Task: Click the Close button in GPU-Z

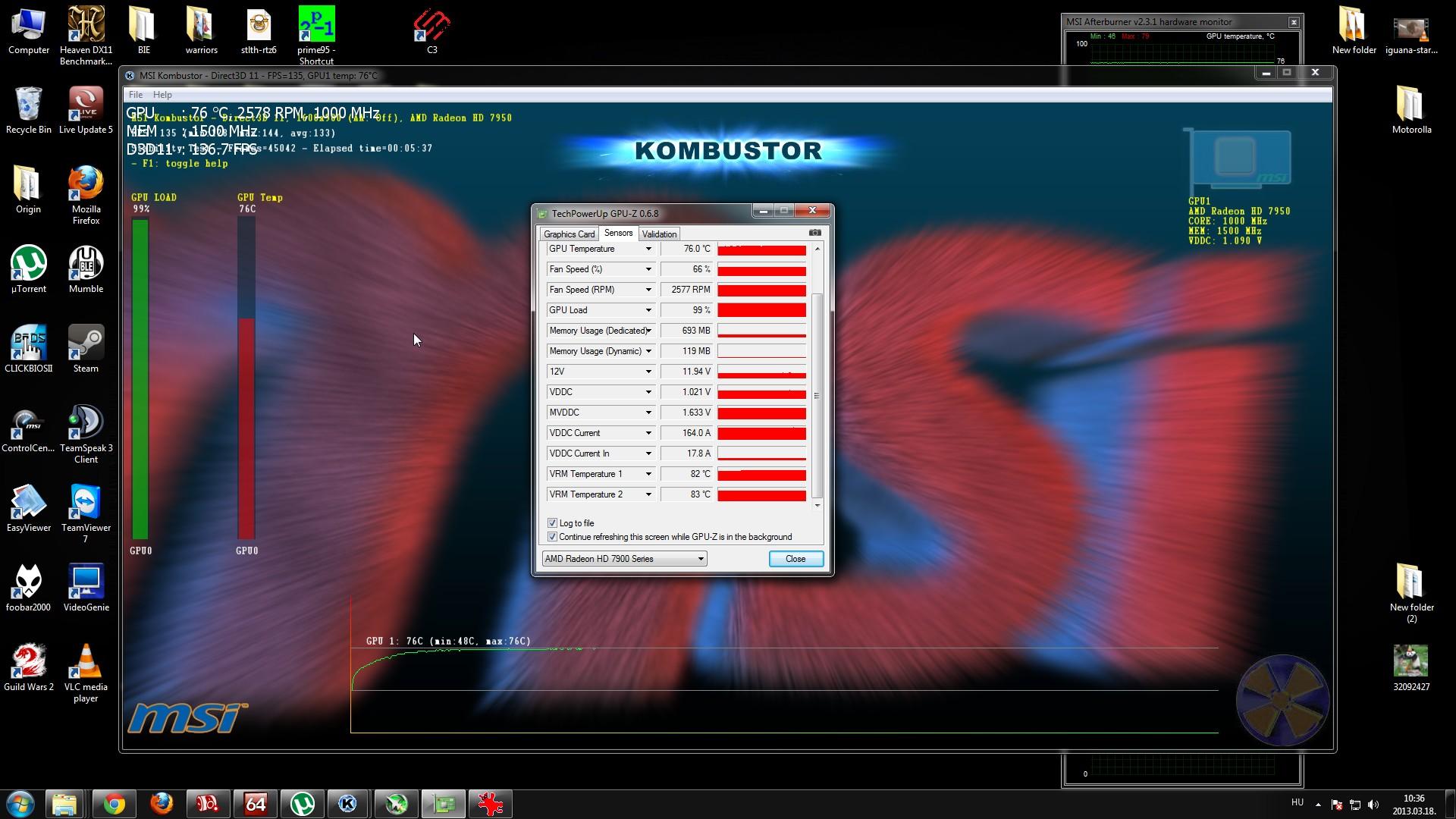Action: coord(795,559)
